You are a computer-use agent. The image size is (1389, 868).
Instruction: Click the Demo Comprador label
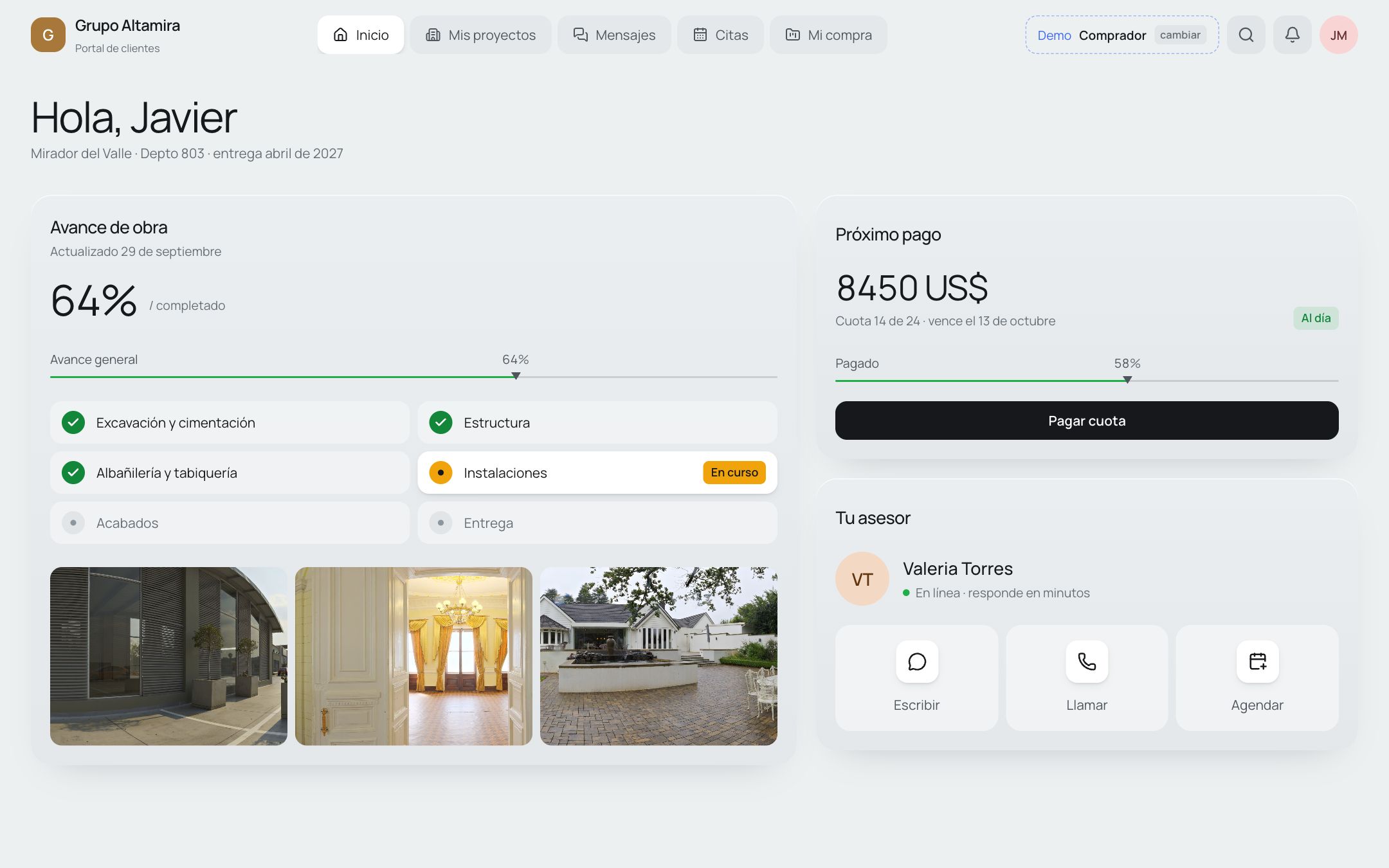pyautogui.click(x=1092, y=35)
